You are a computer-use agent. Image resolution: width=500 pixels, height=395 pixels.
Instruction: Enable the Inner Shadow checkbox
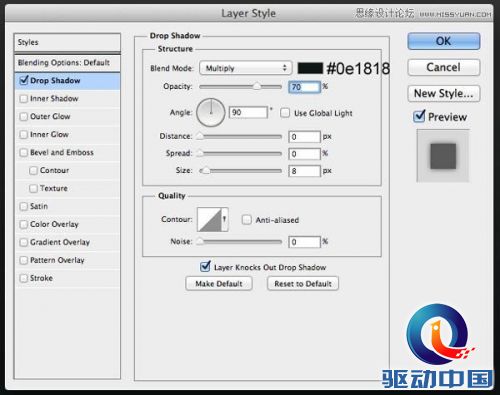[x=24, y=99]
